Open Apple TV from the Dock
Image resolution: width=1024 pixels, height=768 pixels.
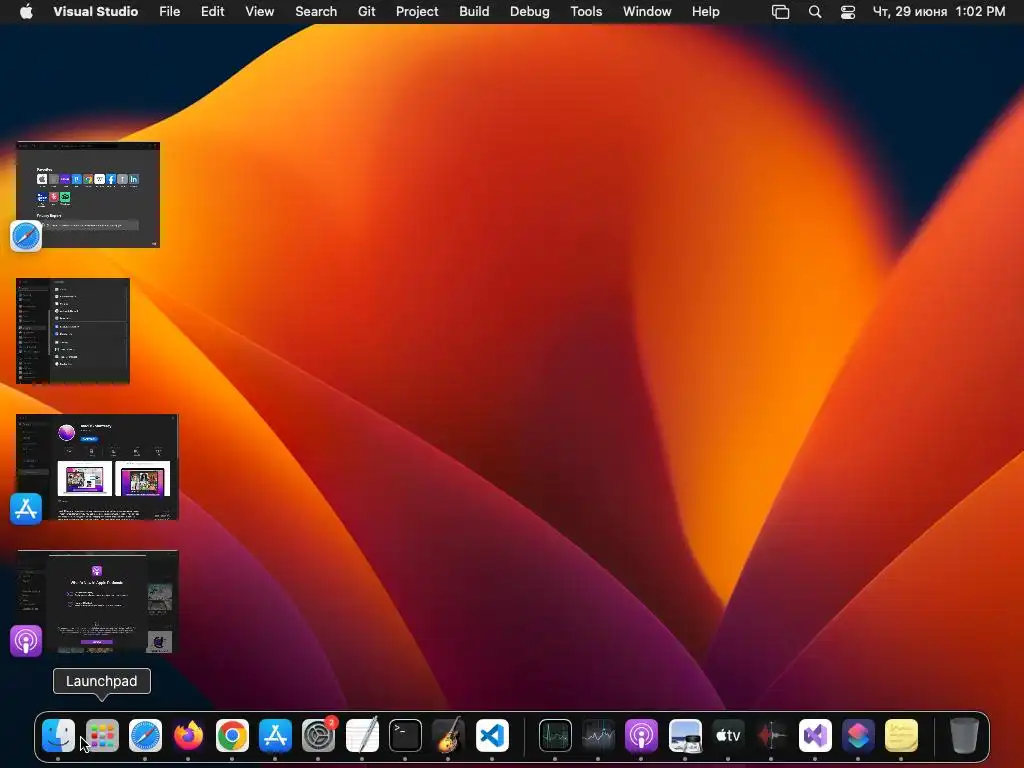pyautogui.click(x=728, y=735)
